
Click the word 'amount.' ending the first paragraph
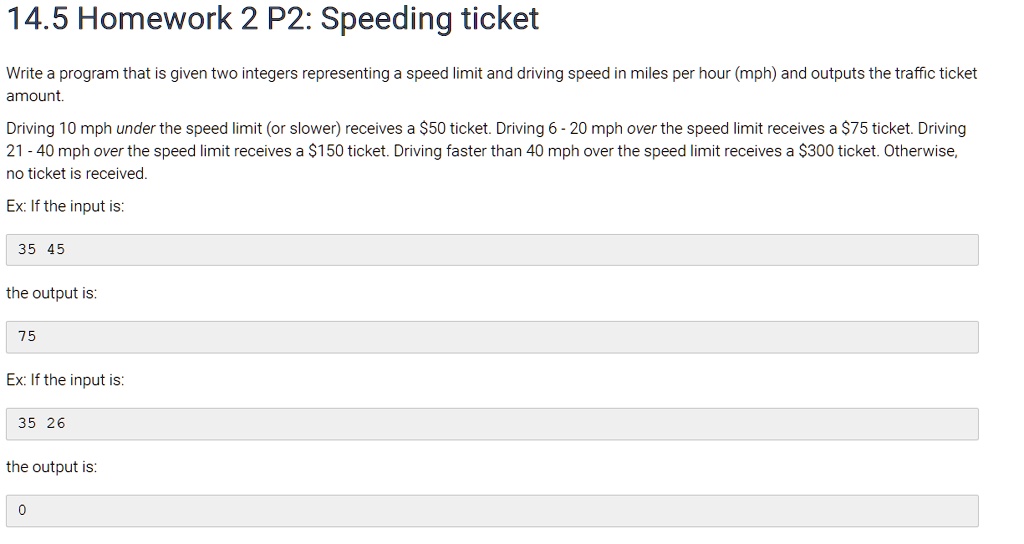pos(35,96)
